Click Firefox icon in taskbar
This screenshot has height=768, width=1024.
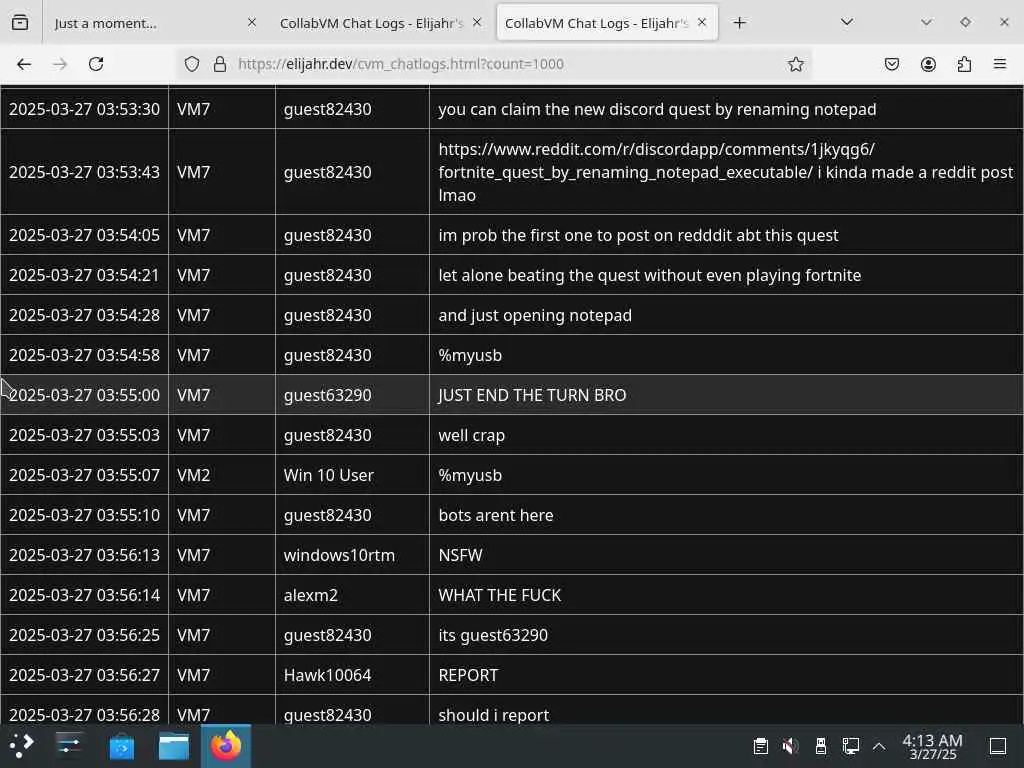pos(226,746)
